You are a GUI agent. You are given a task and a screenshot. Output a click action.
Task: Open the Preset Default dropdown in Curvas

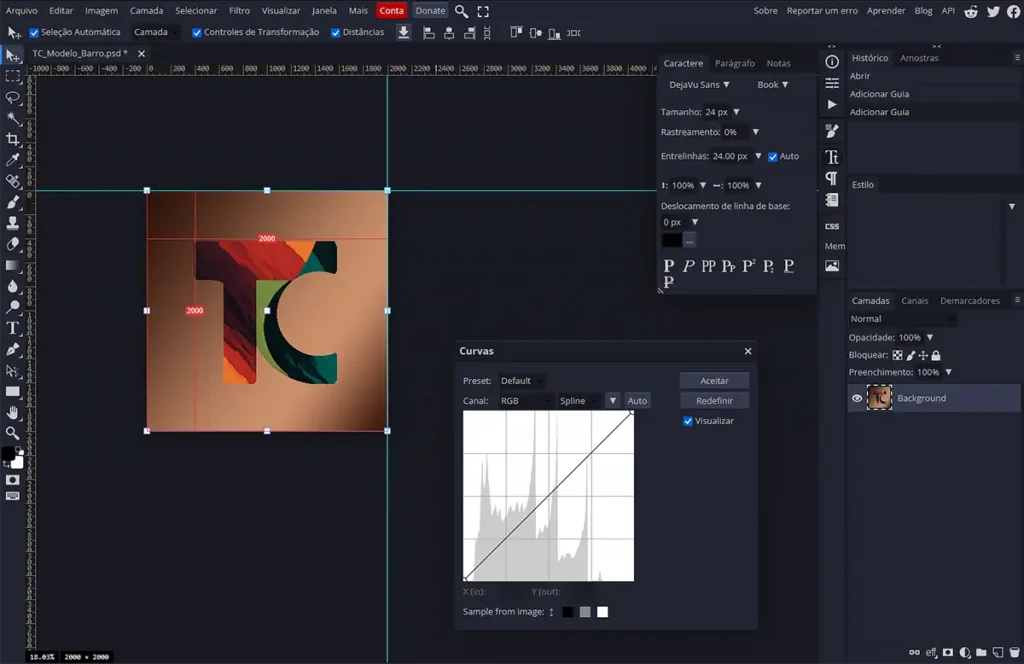(522, 381)
